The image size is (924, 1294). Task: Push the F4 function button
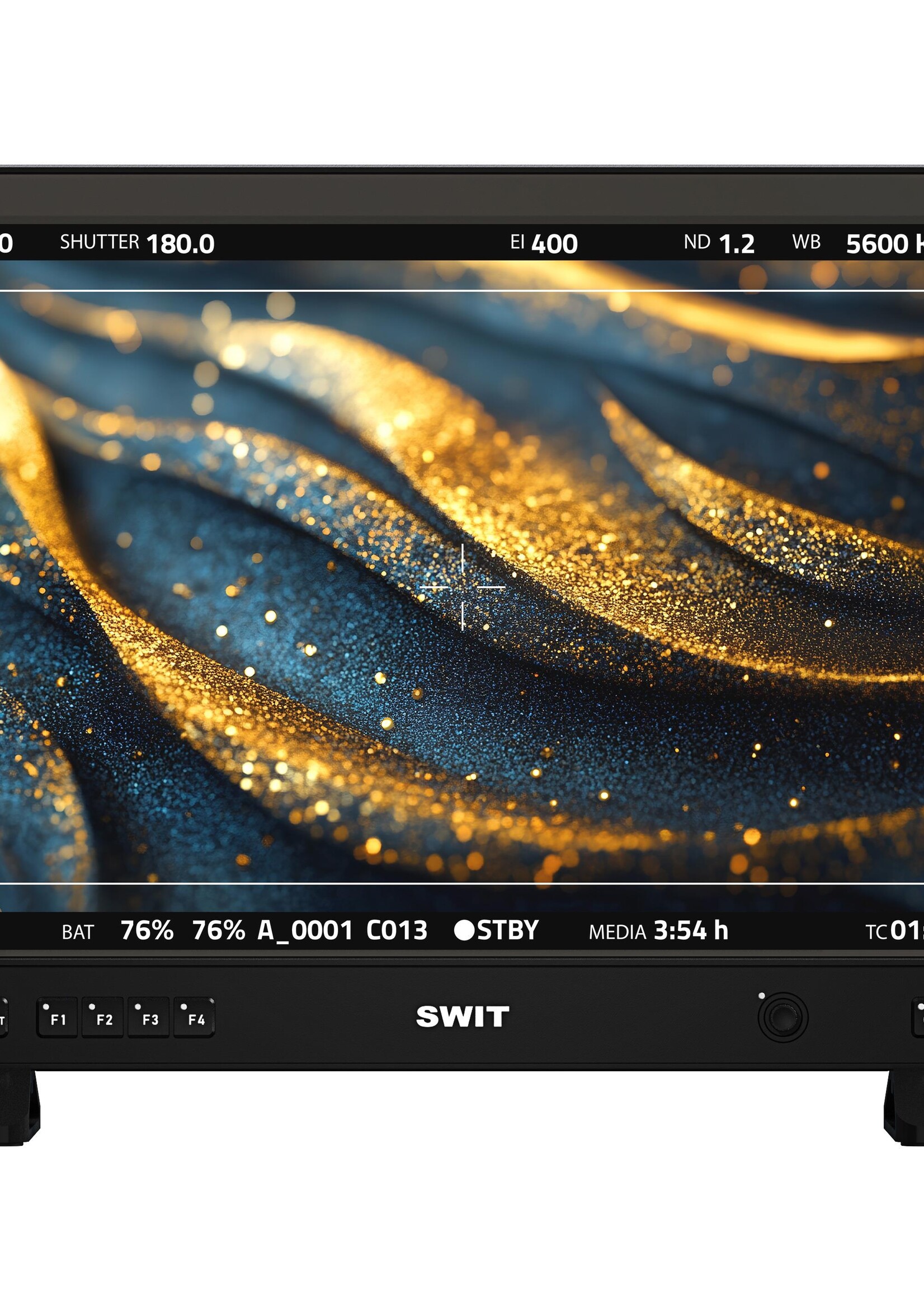(194, 1018)
